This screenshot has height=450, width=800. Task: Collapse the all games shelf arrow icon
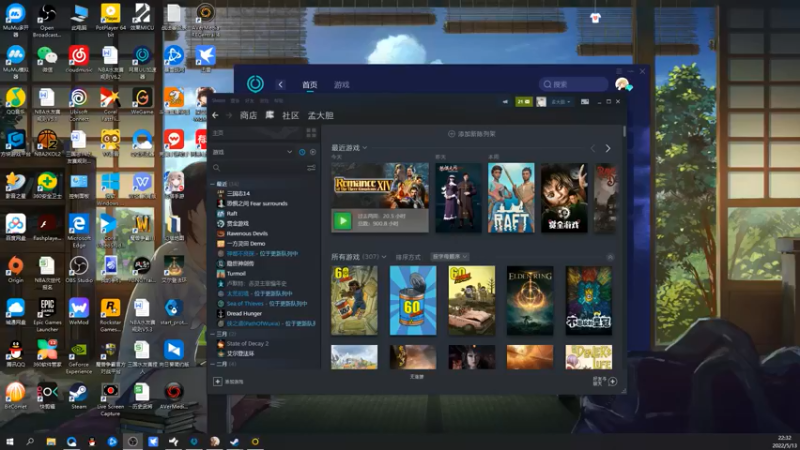coord(610,257)
